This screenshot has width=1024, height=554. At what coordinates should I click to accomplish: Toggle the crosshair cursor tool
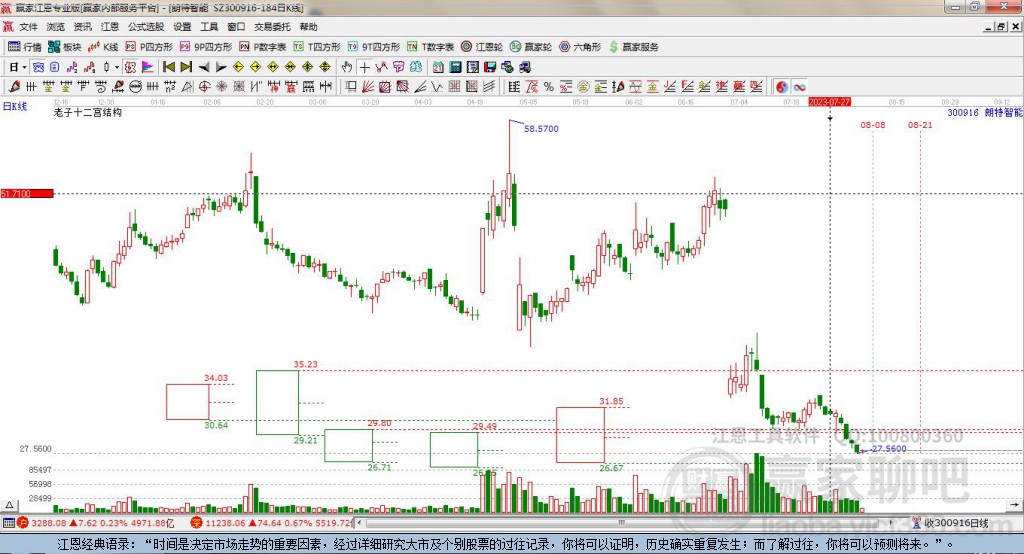click(x=365, y=67)
